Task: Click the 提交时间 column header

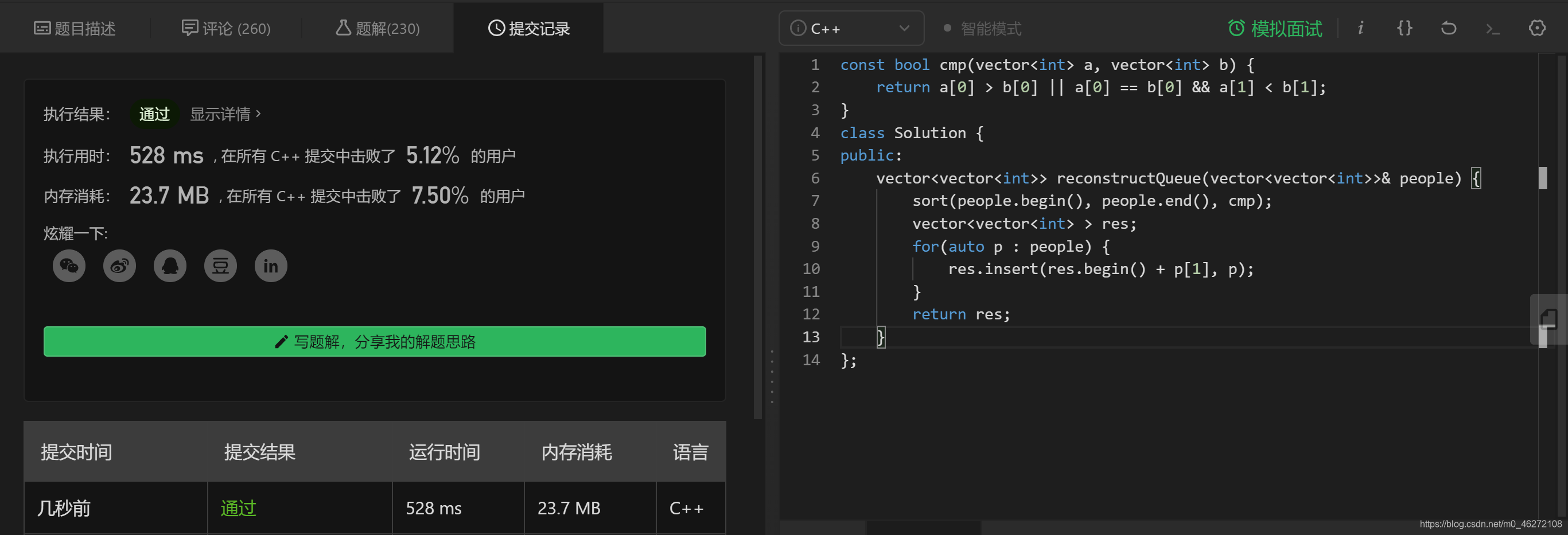Action: (x=76, y=452)
